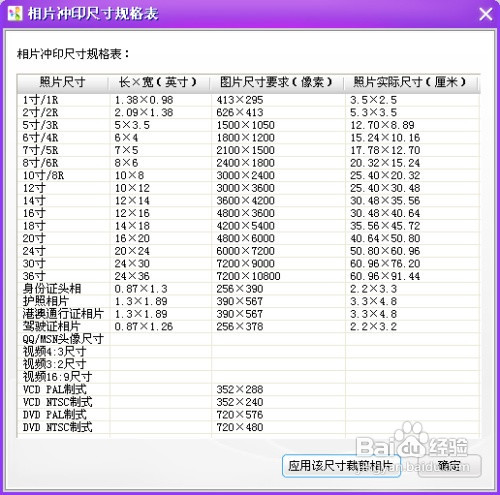This screenshot has height=495, width=500.
Task: Click the 1.38×0.98 inch value
Action: click(144, 100)
